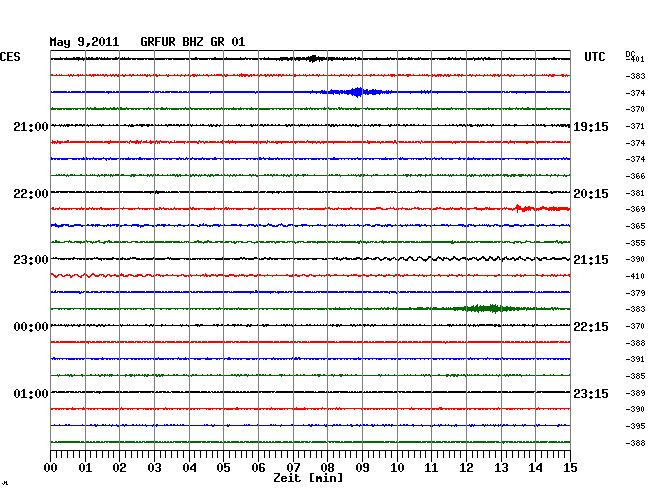650x494 pixels.
Task: Click minute '13' on the time axis
Action: 501,468
